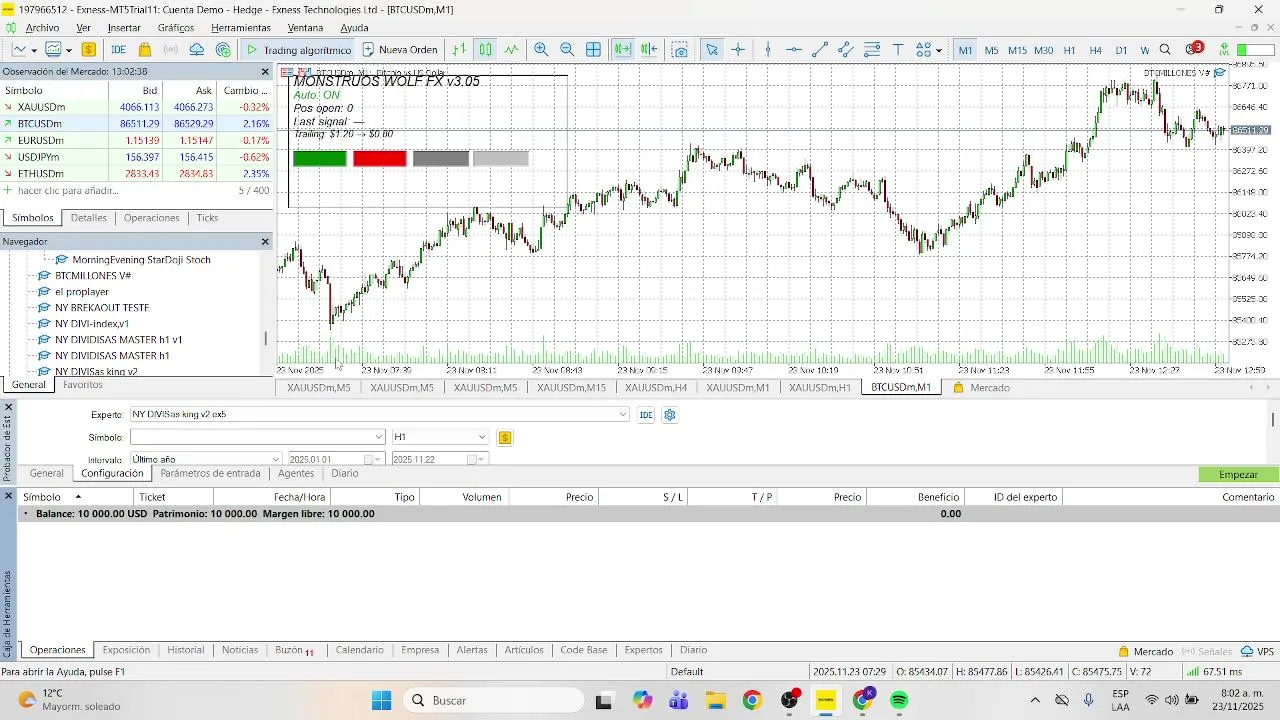Image resolution: width=1280 pixels, height=720 pixels.
Task: Open the account notifications icon with badge
Action: point(1193,49)
